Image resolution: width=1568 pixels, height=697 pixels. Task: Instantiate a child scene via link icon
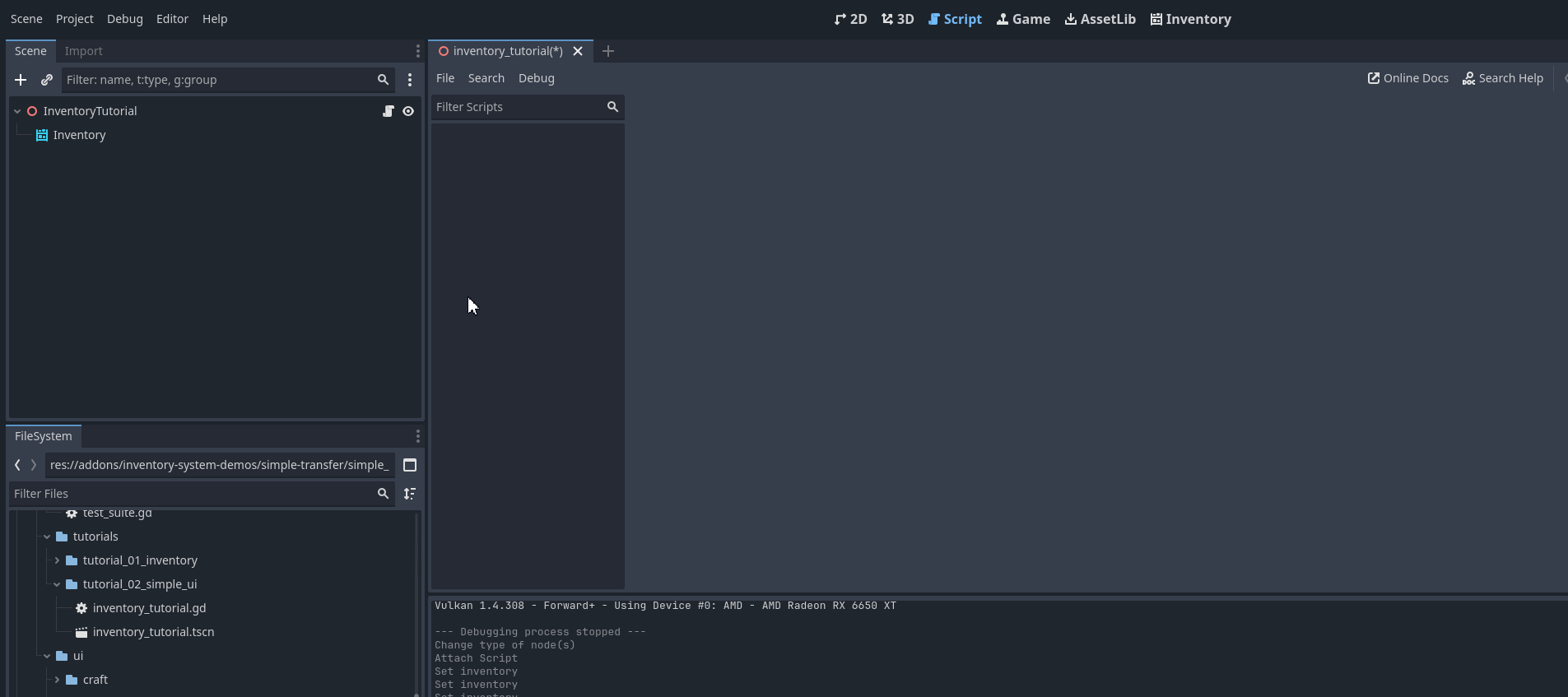[47, 80]
